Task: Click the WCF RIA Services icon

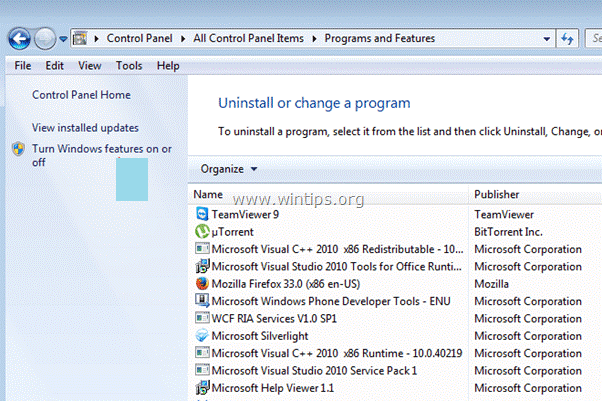Action: click(x=203, y=318)
